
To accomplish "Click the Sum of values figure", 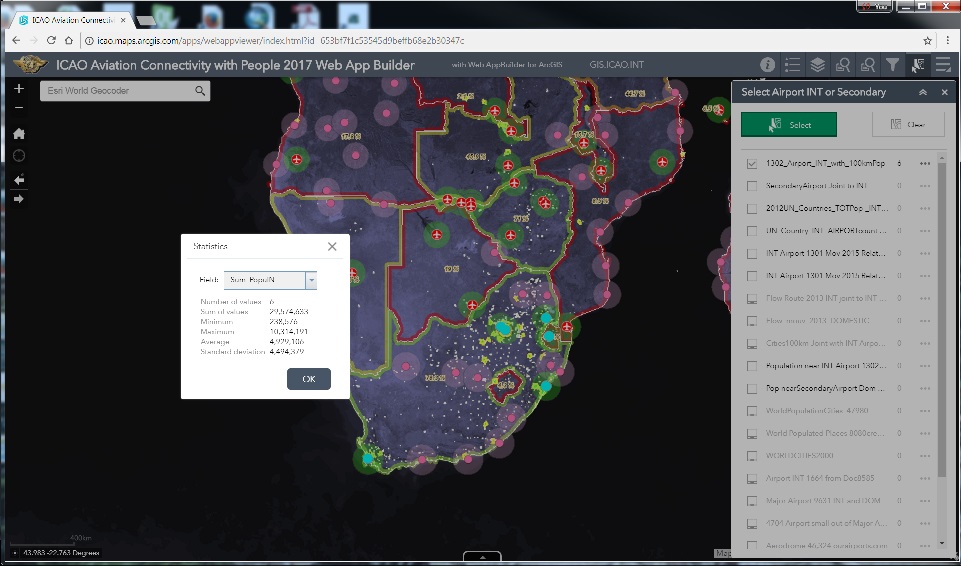I will 289,312.
